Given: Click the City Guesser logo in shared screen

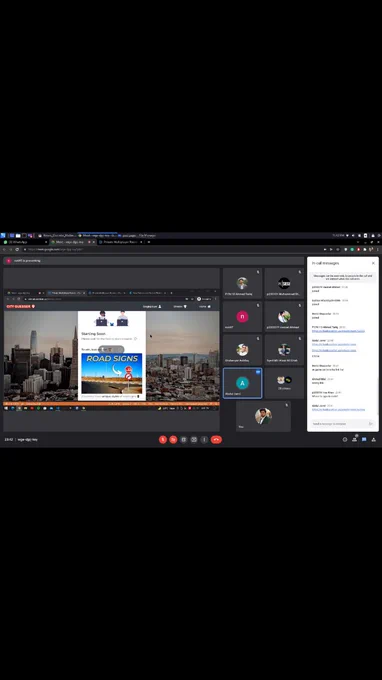Looking at the screenshot, I should pyautogui.click(x=20, y=306).
